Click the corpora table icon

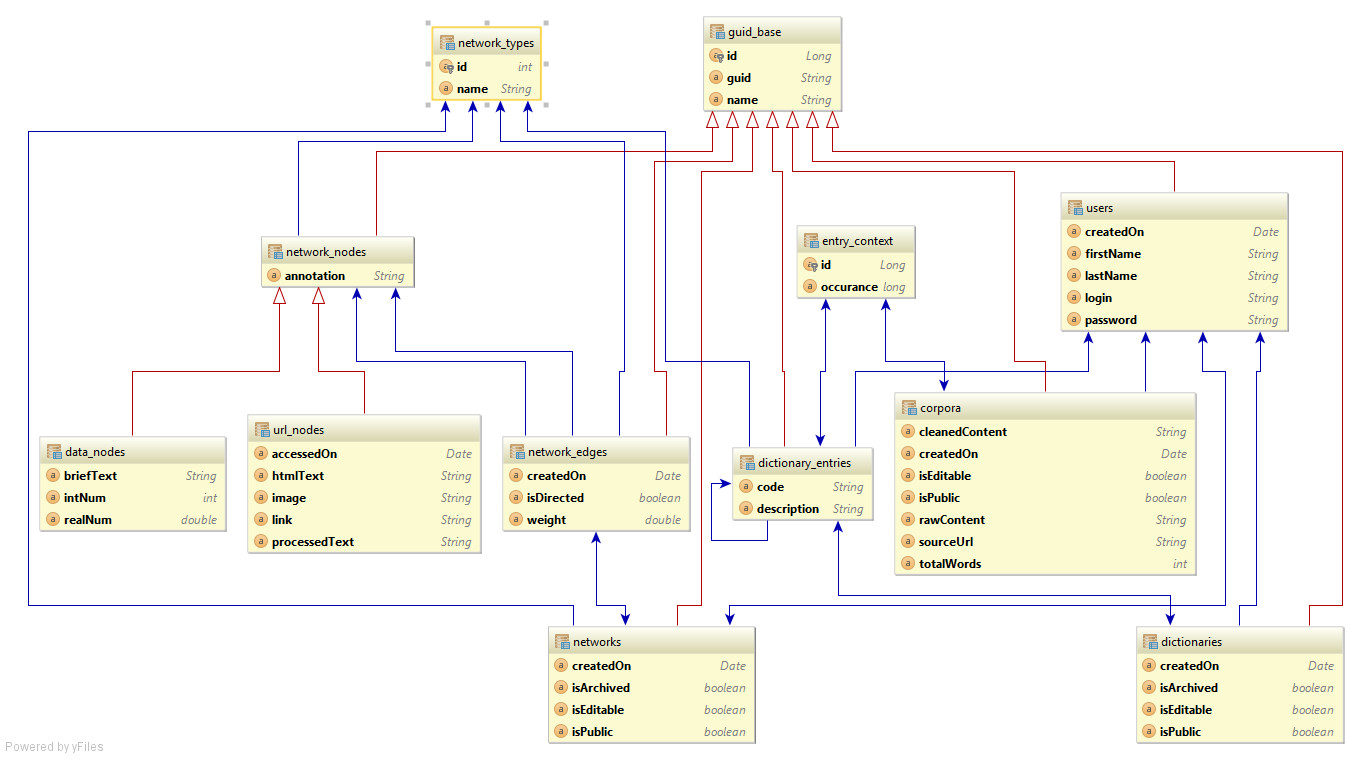click(x=909, y=408)
